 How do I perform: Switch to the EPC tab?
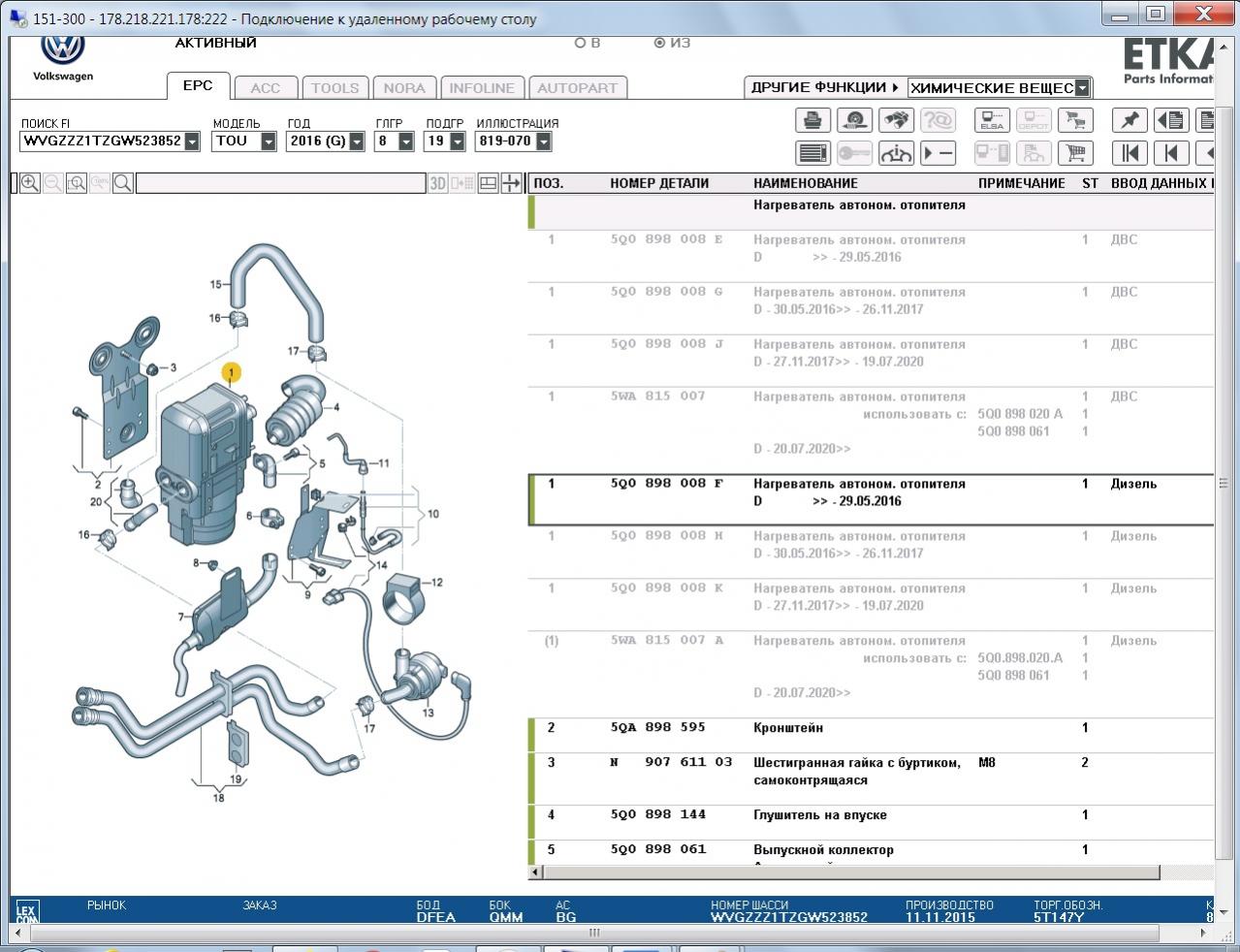tap(198, 85)
